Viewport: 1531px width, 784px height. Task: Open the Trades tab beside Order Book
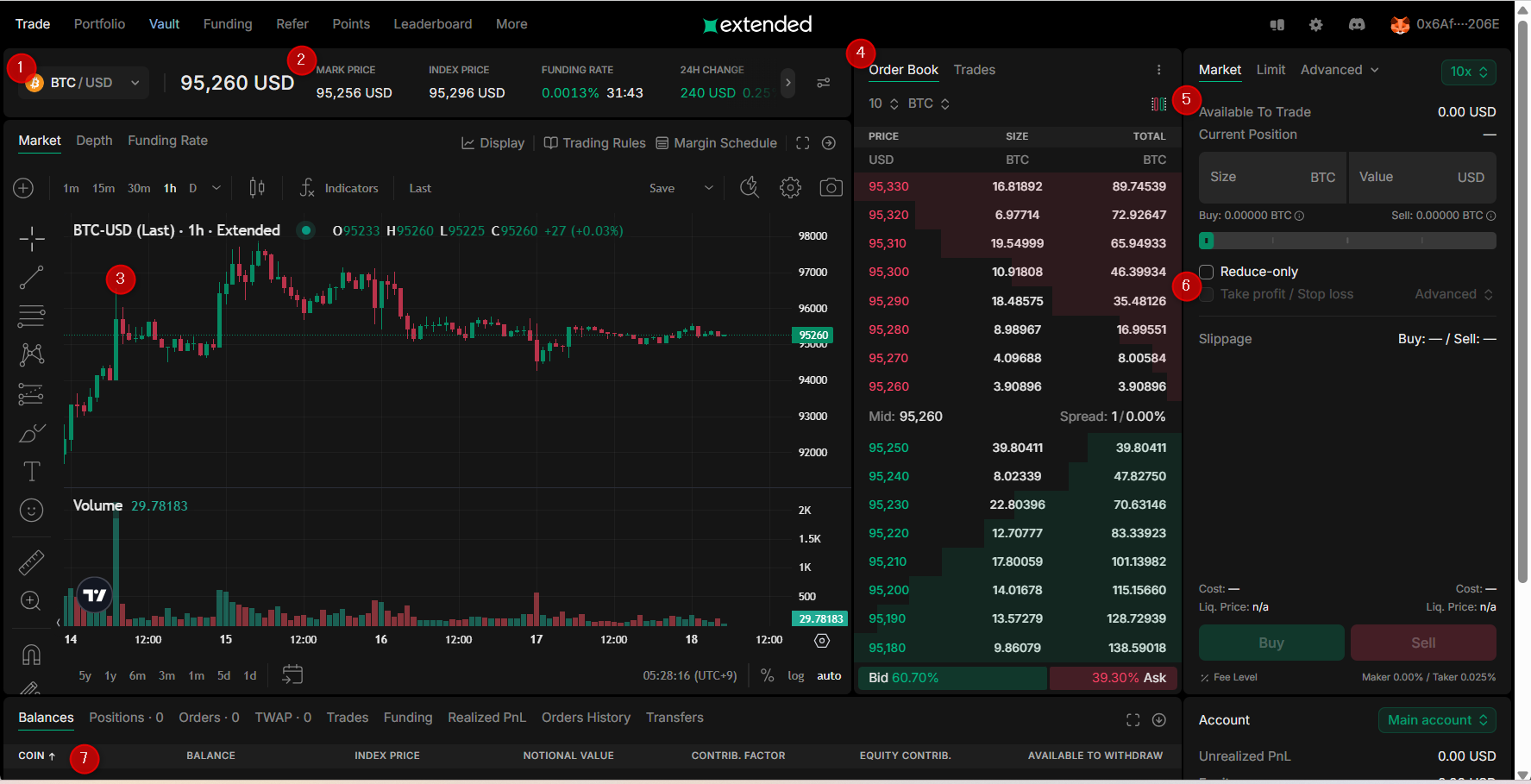pos(974,70)
